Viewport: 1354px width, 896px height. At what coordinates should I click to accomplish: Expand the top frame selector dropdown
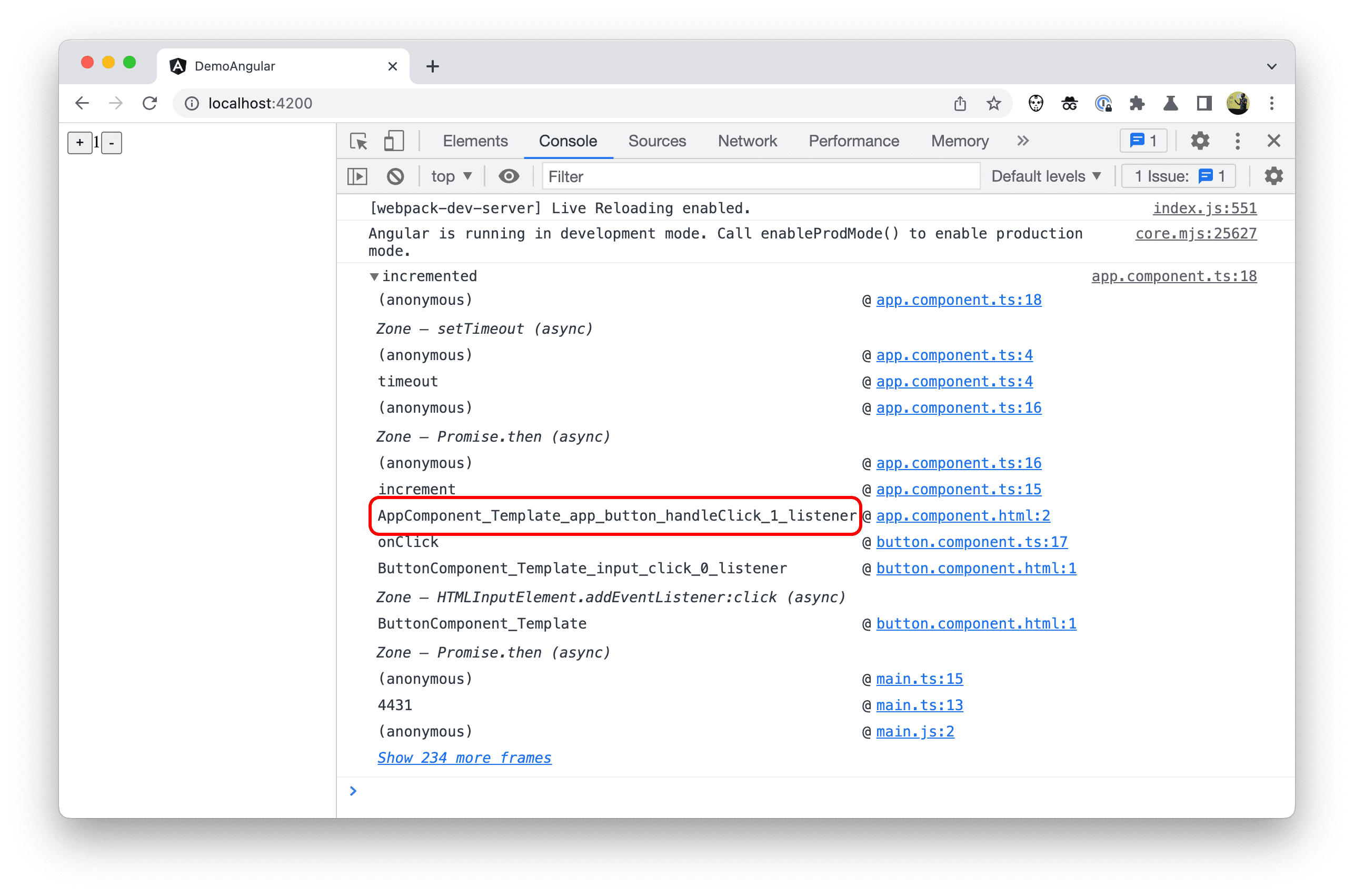coord(449,177)
